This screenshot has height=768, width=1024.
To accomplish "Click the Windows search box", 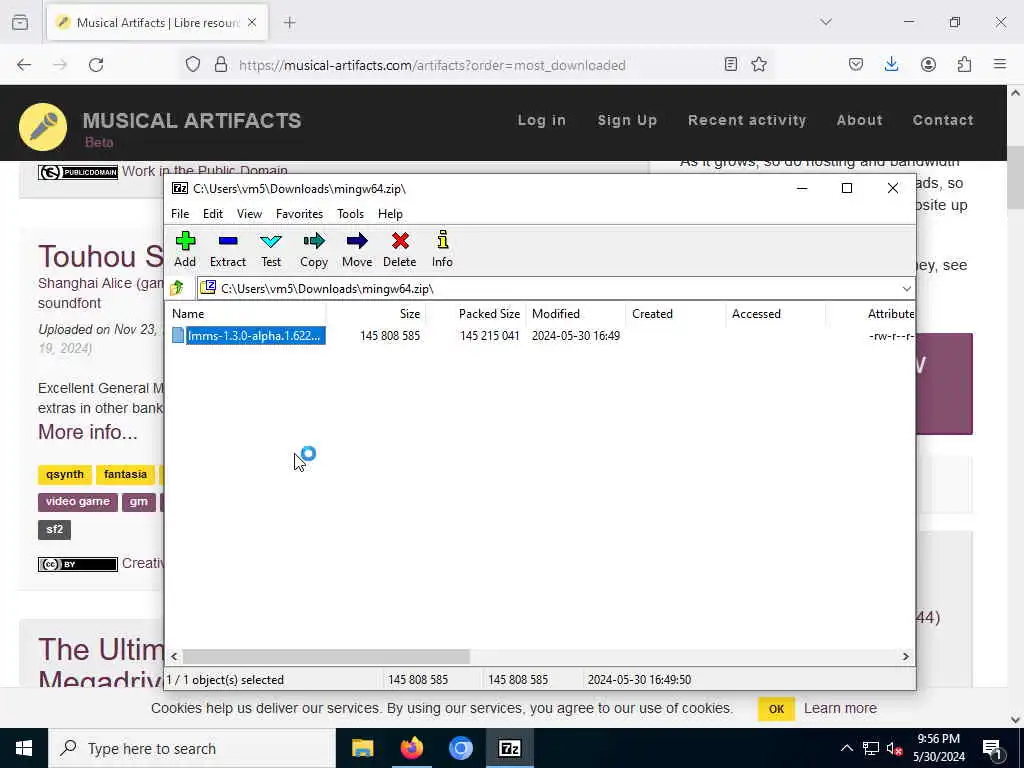I will [x=192, y=748].
